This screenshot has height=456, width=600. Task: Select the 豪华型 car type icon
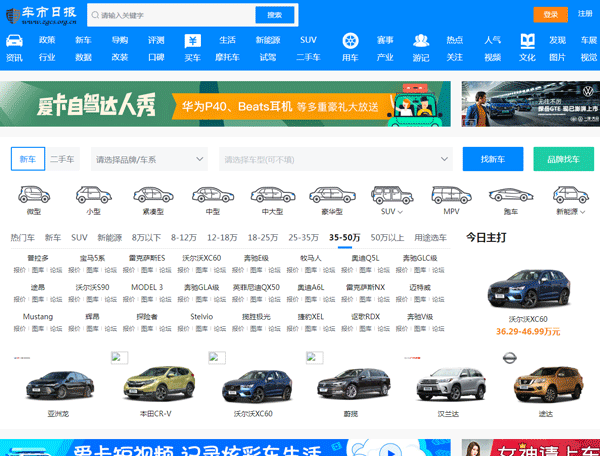click(332, 194)
